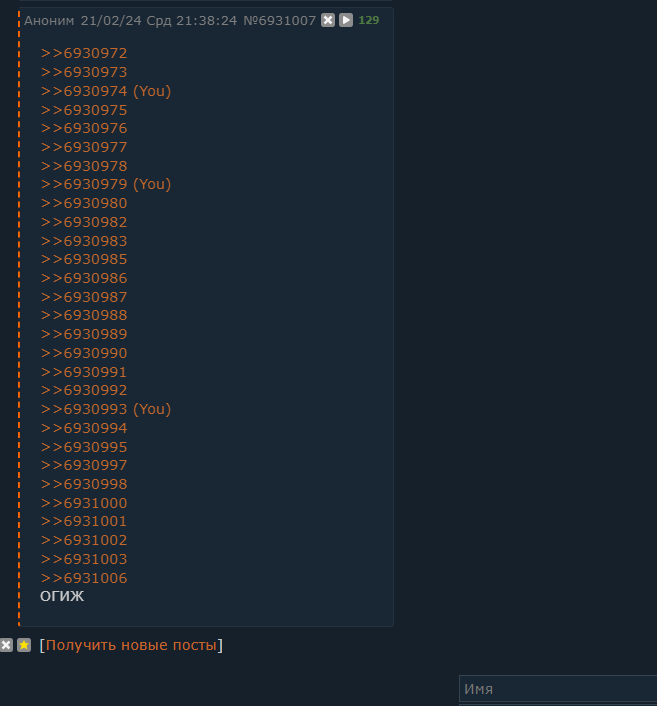Follow reply link >>6931001
The width and height of the screenshot is (657, 706).
coord(84,521)
